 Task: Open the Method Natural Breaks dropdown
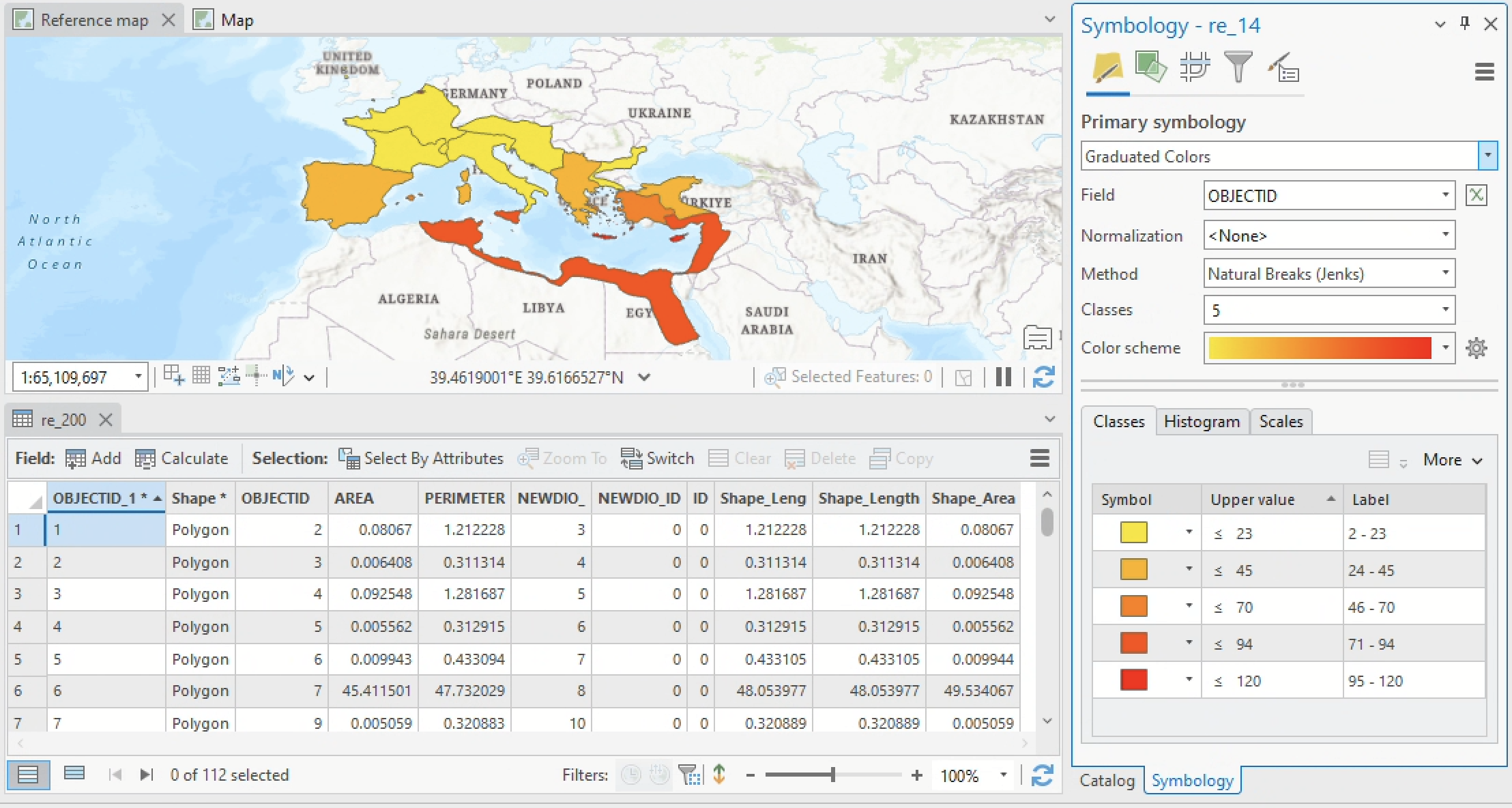point(1444,274)
